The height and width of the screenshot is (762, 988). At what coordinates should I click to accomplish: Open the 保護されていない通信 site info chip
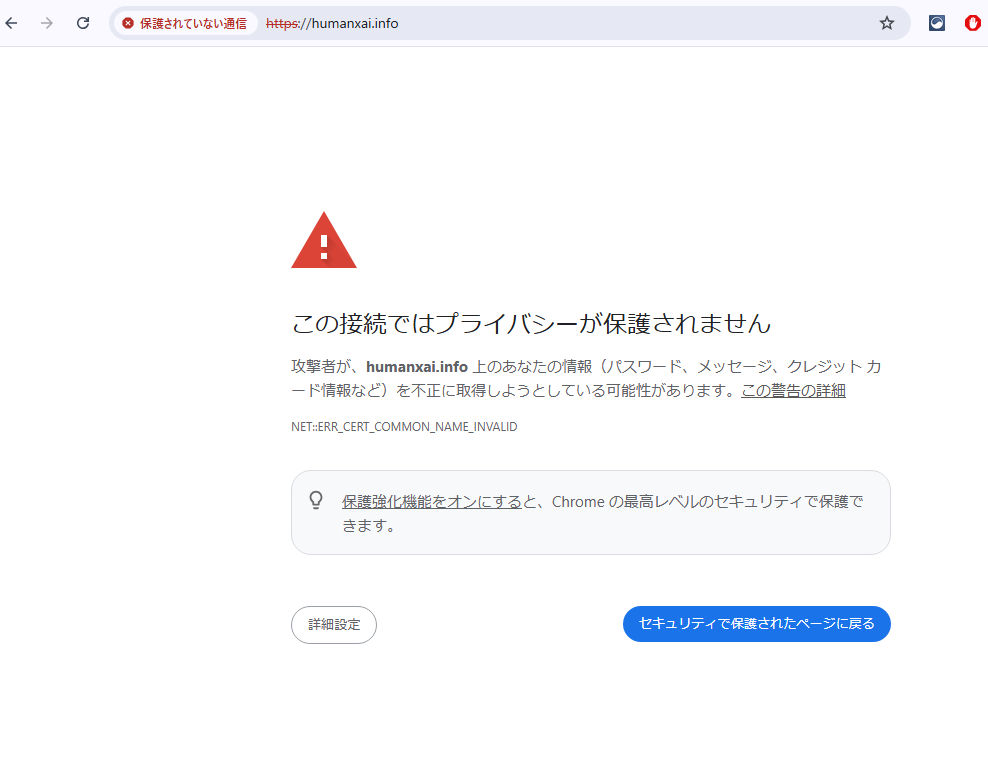pyautogui.click(x=185, y=23)
